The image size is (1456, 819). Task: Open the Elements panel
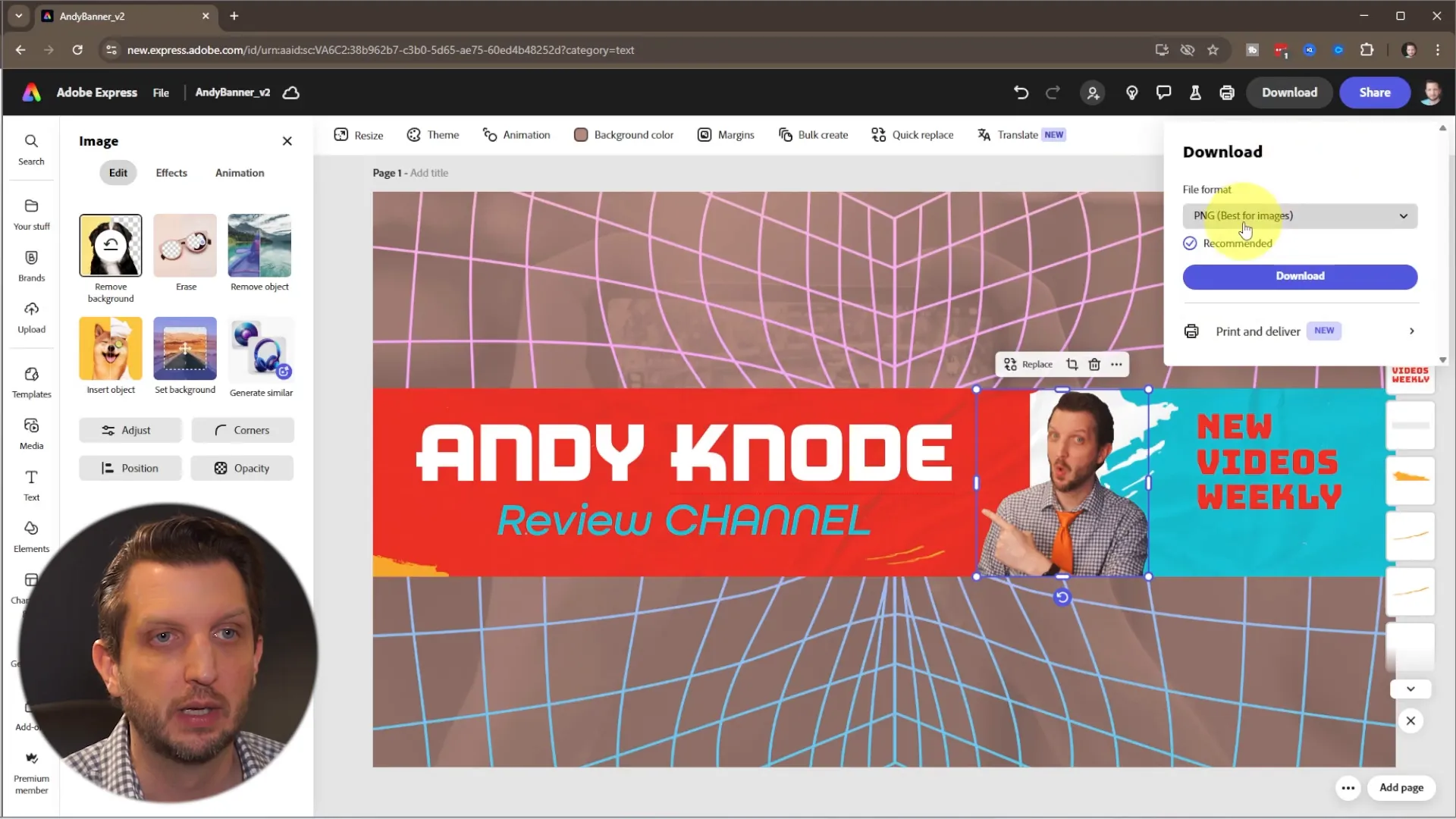pyautogui.click(x=31, y=537)
